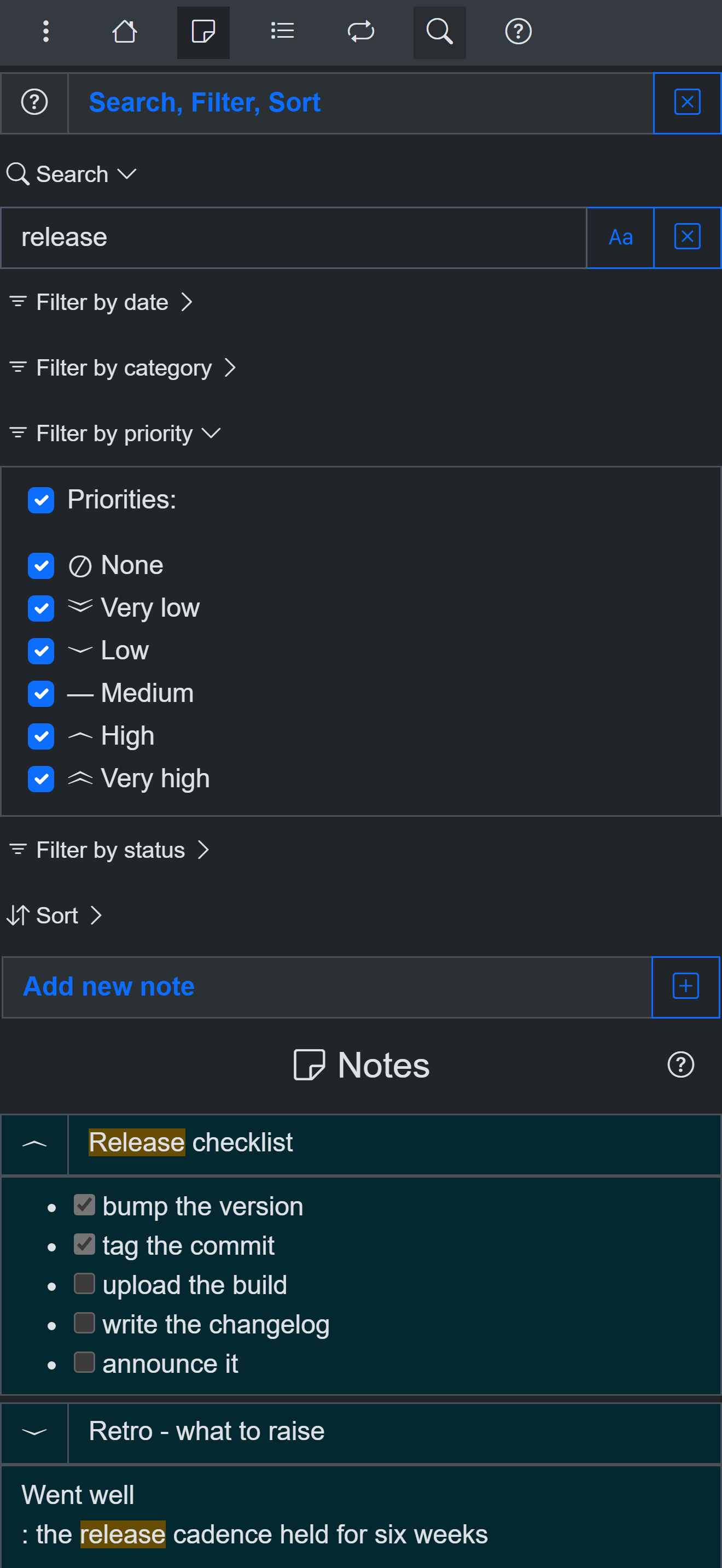This screenshot has width=722, height=1568.
Task: Go to the Home screen icon
Action: coord(124,32)
